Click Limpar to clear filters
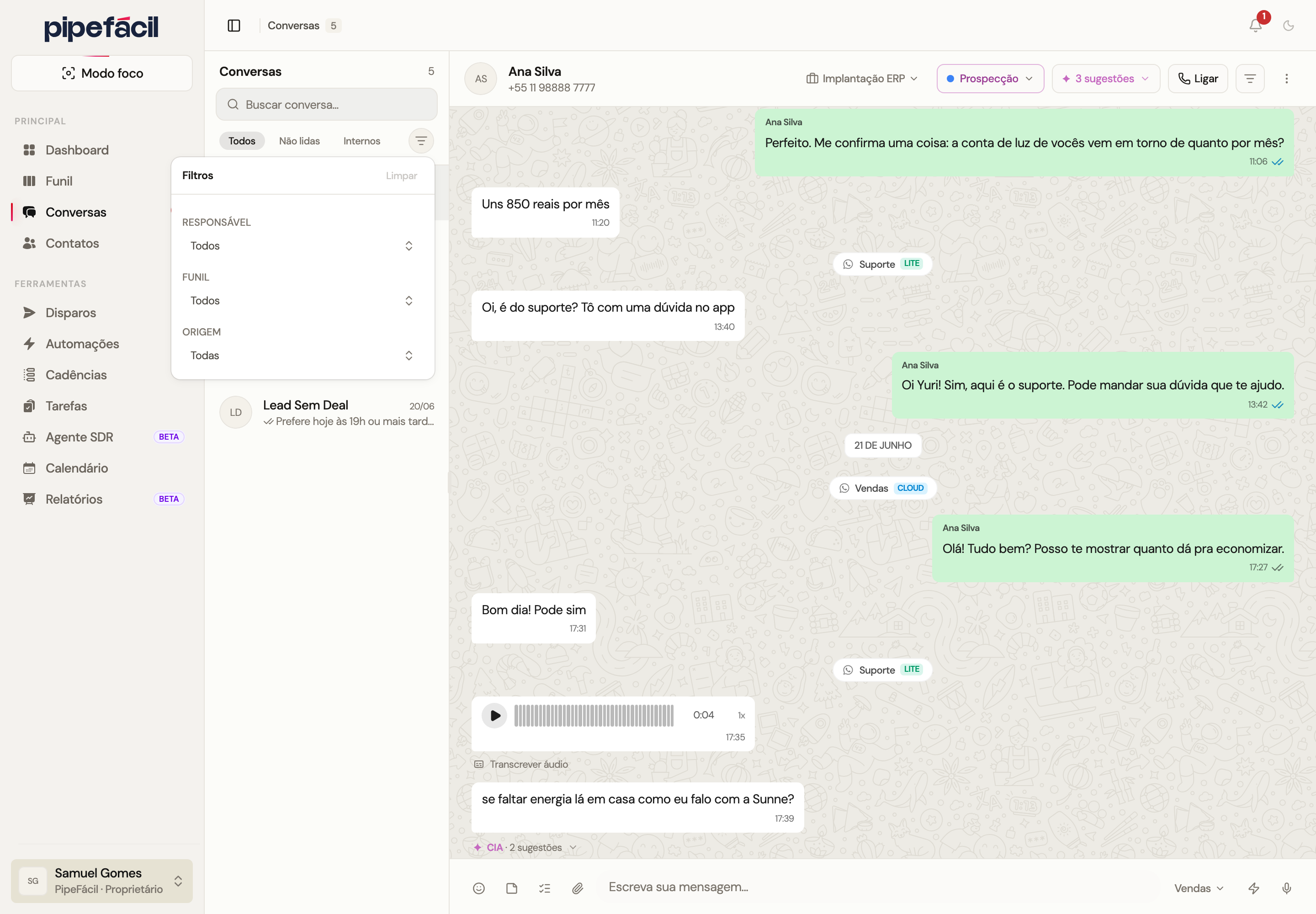Viewport: 1316px width, 914px height. (401, 176)
